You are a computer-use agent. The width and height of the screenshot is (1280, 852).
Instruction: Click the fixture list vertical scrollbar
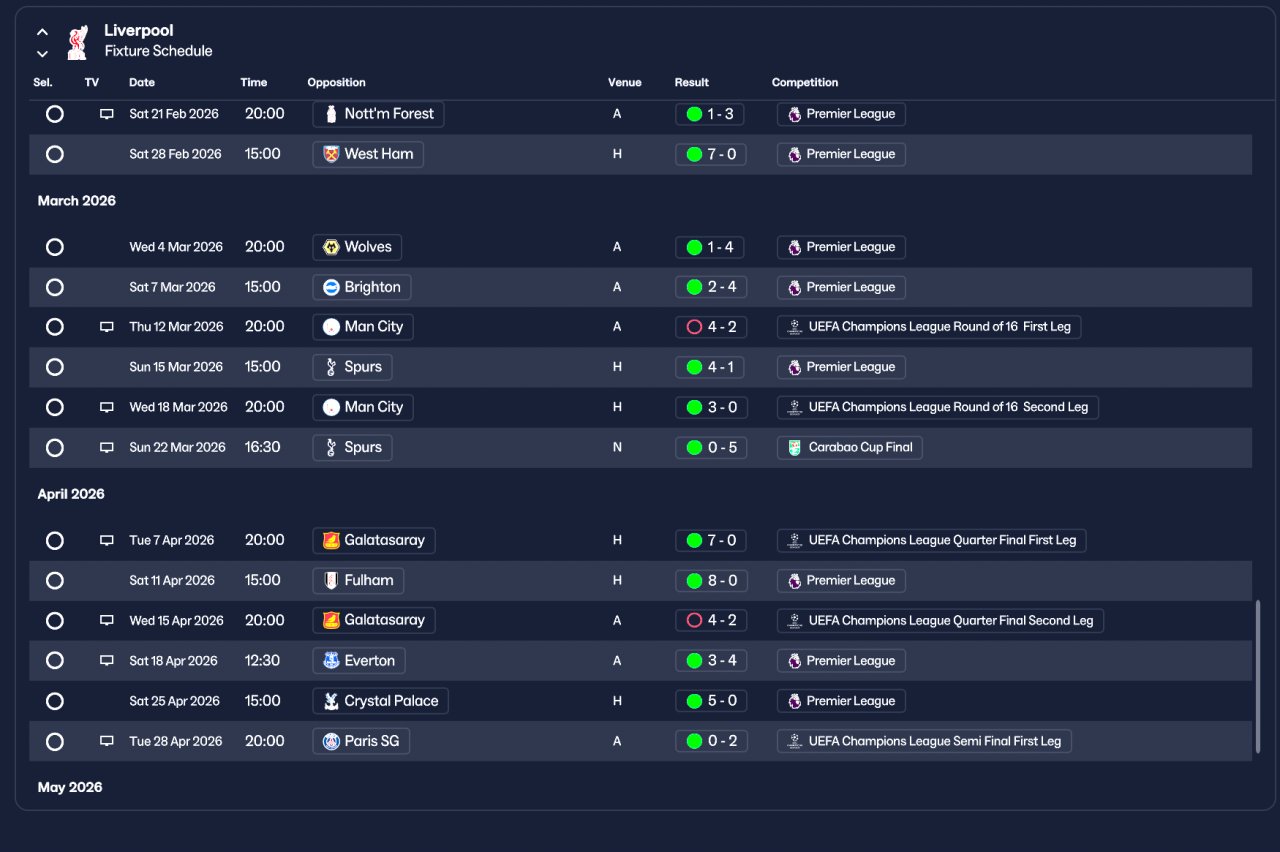pyautogui.click(x=1257, y=677)
